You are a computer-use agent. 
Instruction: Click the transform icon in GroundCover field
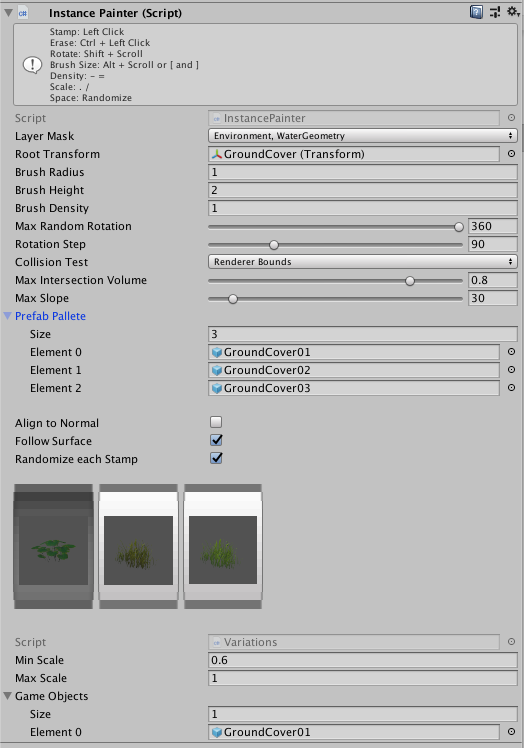tap(217, 154)
